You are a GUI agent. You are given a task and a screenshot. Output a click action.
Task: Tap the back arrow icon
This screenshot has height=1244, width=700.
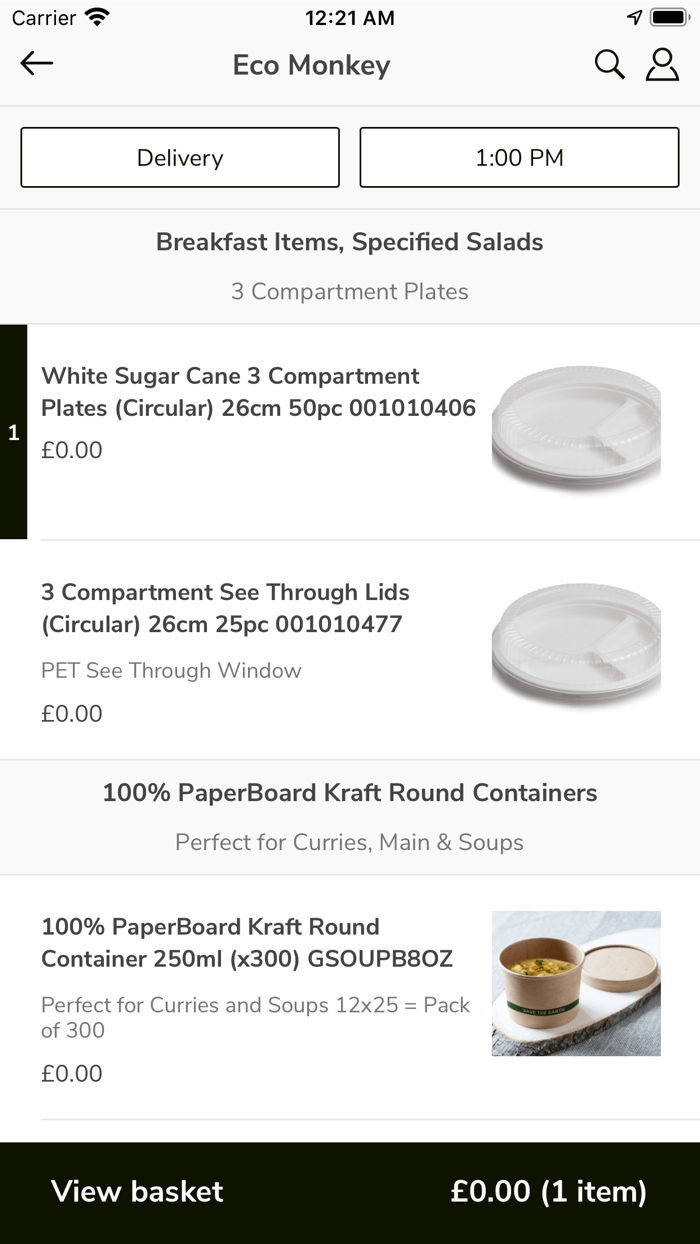(x=37, y=64)
